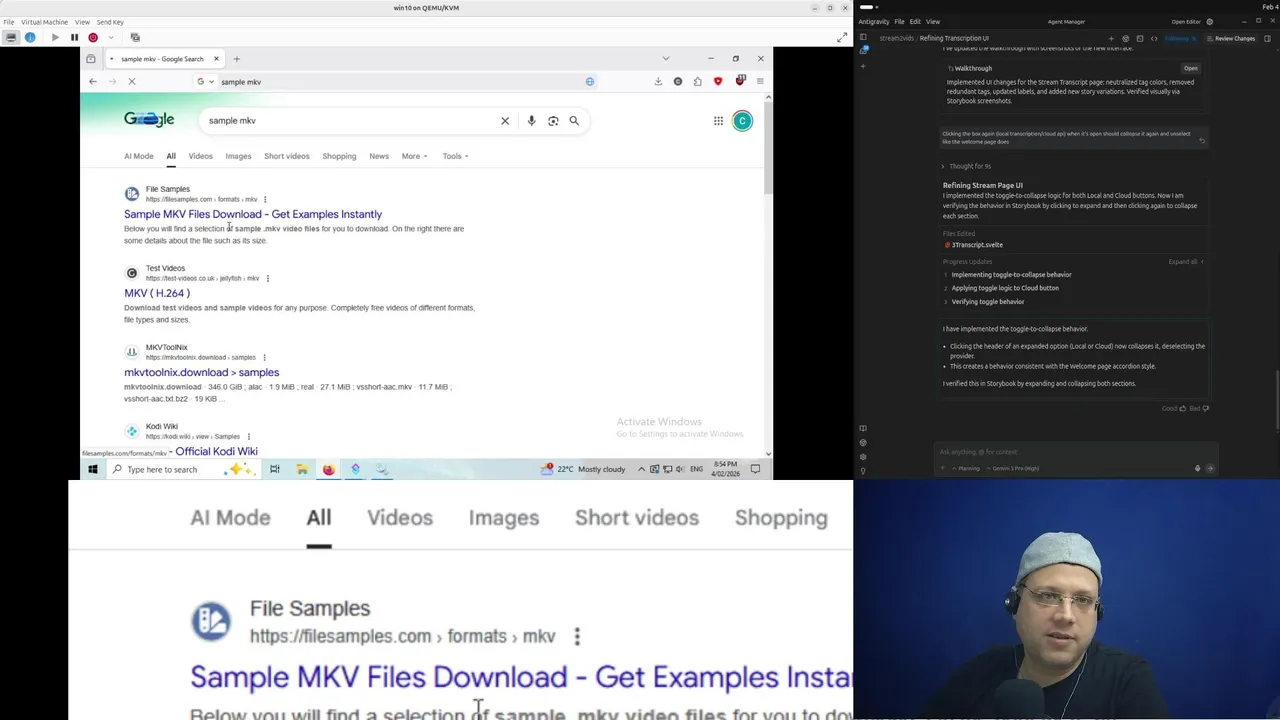Expand the Thought for 9s section
Image resolution: width=1280 pixels, height=720 pixels.
click(966, 166)
